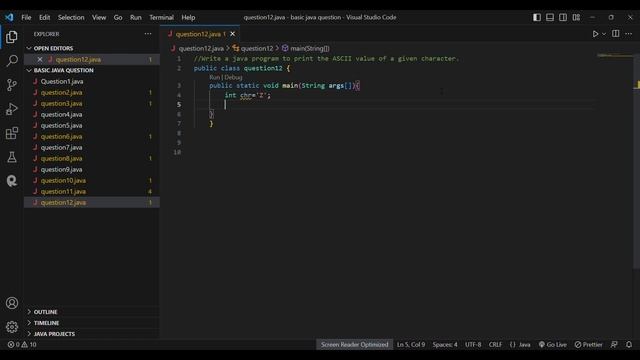Open question4.java in explorer

91,114
